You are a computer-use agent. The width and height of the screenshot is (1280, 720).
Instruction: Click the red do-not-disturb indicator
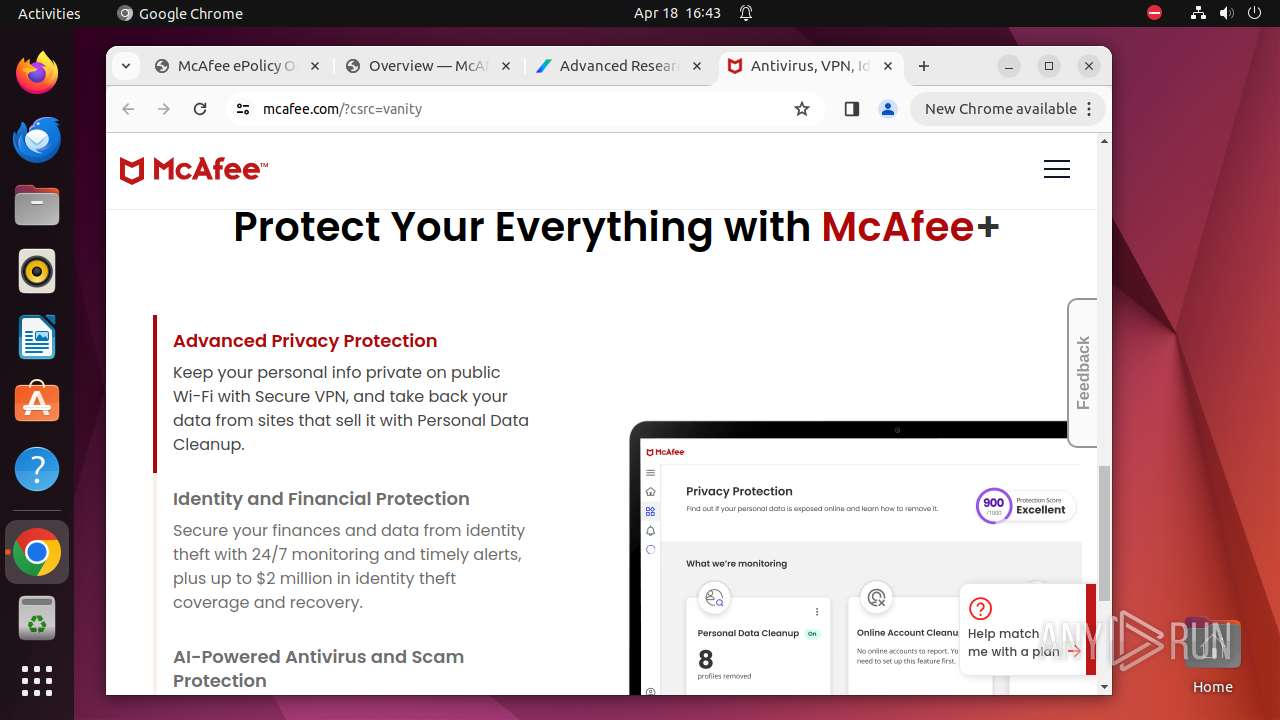click(x=1154, y=13)
